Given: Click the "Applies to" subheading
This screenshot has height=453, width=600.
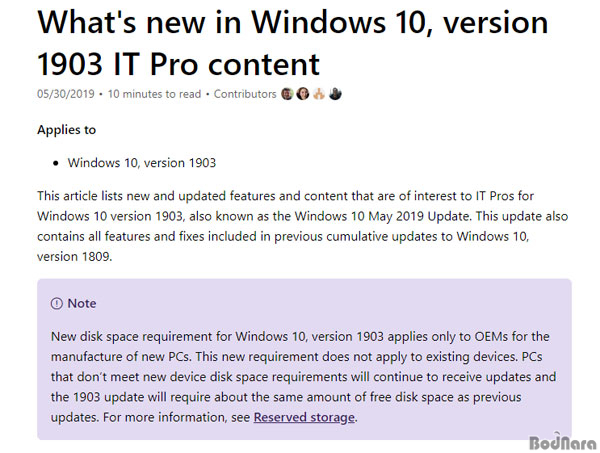Looking at the screenshot, I should (x=67, y=130).
